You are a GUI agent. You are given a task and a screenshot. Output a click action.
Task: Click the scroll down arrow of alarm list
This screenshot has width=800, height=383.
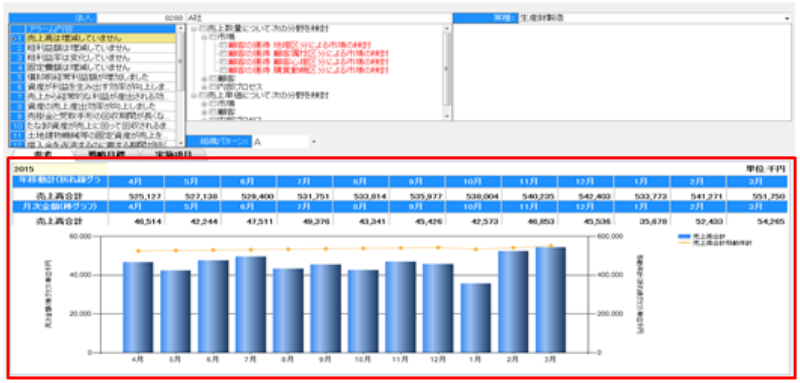tap(181, 143)
